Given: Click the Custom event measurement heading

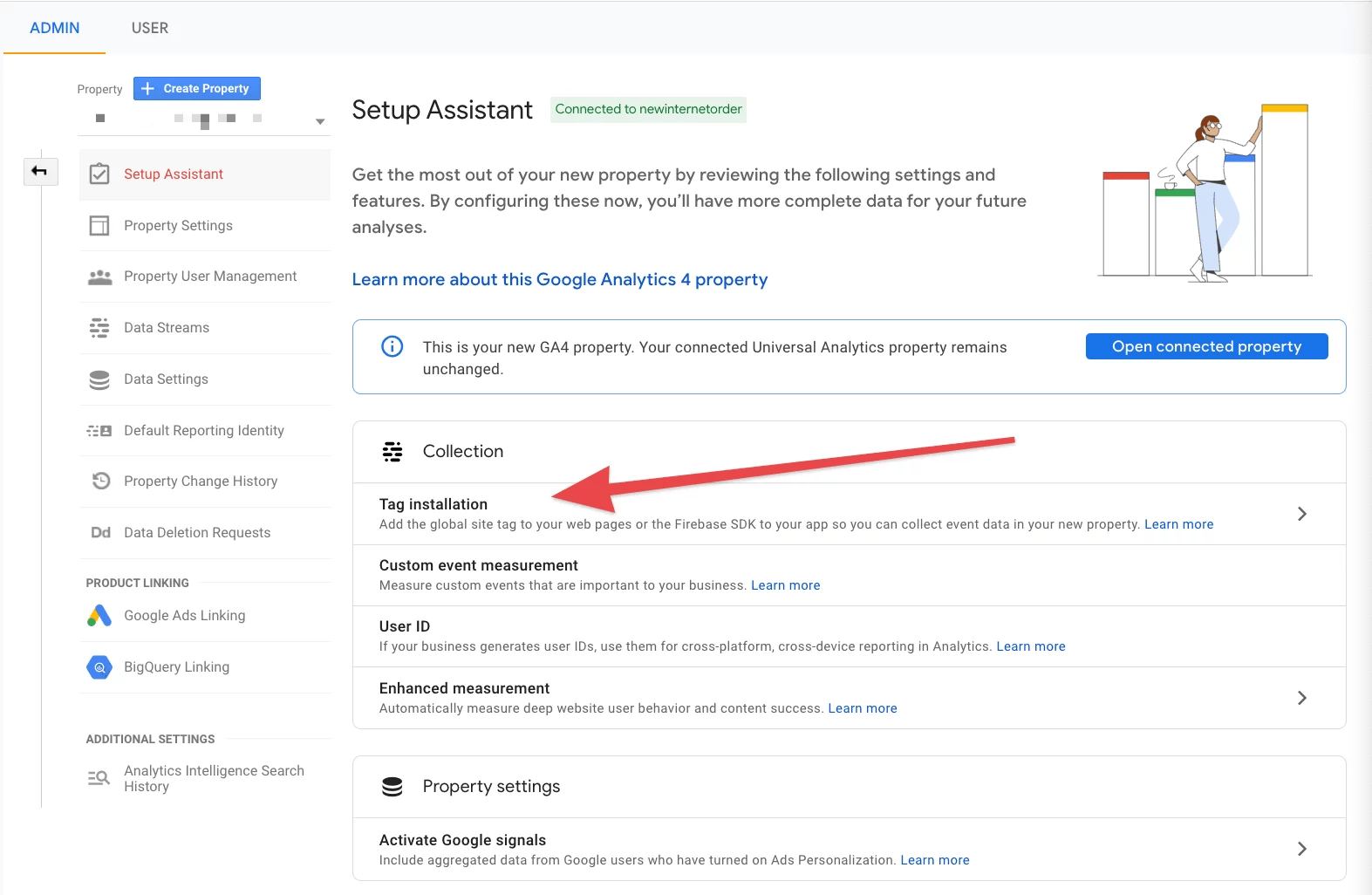Looking at the screenshot, I should 479,565.
